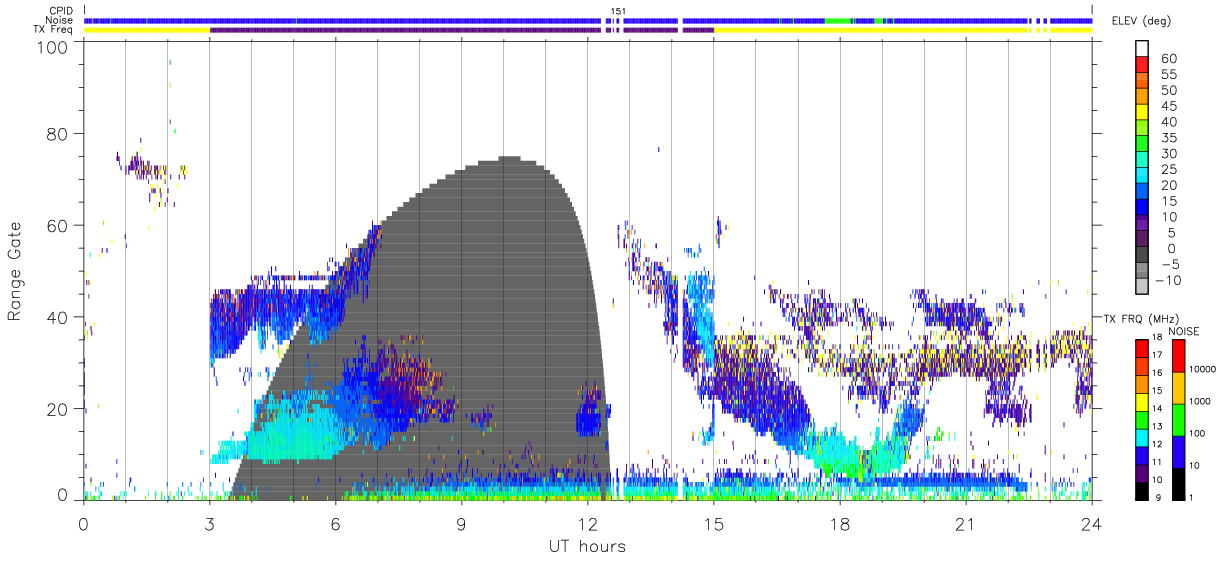
Task: Click the black 9-10 MHz swatch in TX FRQ legend
Action: tap(1142, 490)
